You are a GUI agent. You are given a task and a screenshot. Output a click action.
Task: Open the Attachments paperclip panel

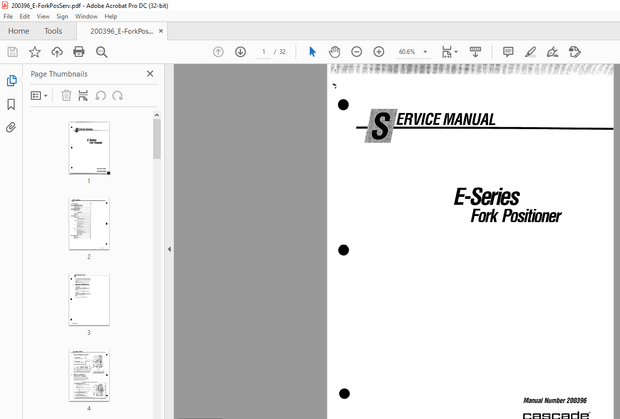tap(11, 127)
